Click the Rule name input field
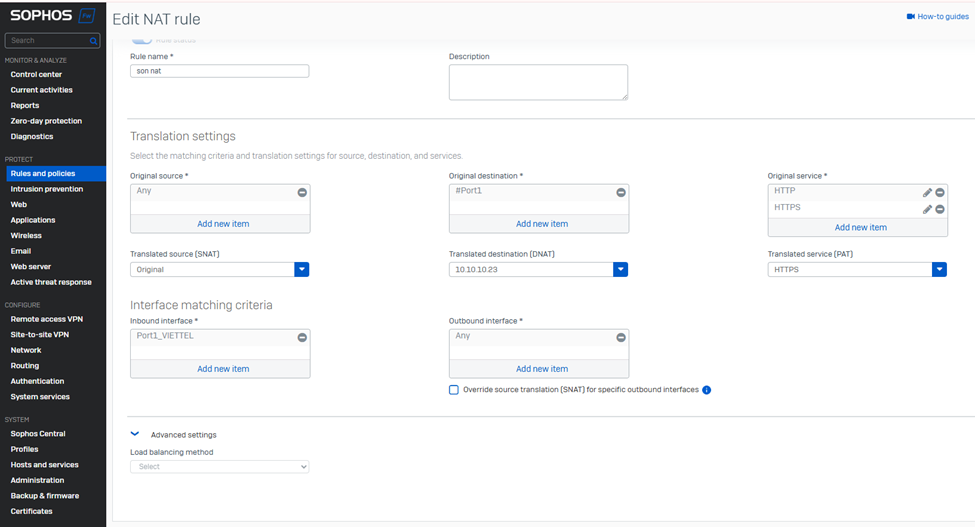This screenshot has width=975, height=527. coord(219,71)
